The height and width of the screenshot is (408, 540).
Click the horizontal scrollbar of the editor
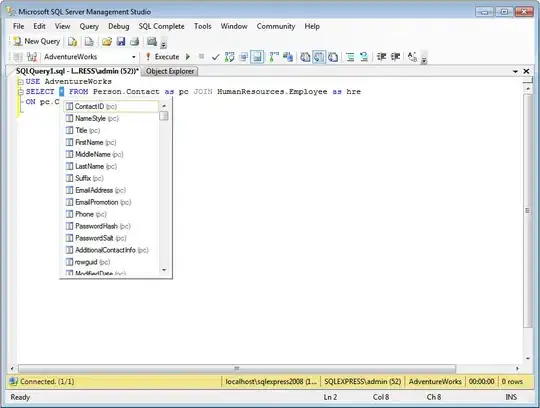(x=237, y=368)
